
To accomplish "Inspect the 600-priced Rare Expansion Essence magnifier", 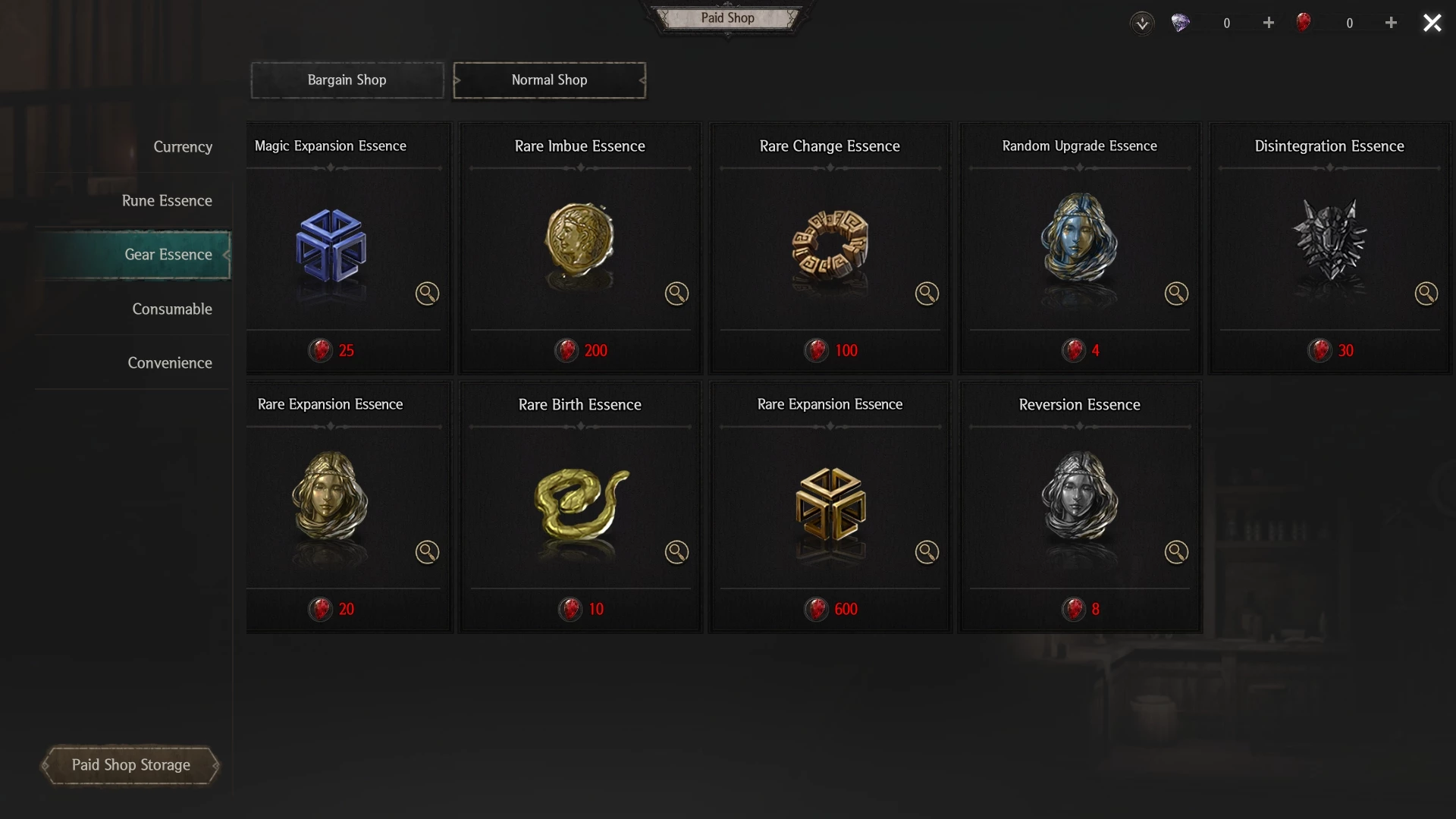I will (x=927, y=552).
